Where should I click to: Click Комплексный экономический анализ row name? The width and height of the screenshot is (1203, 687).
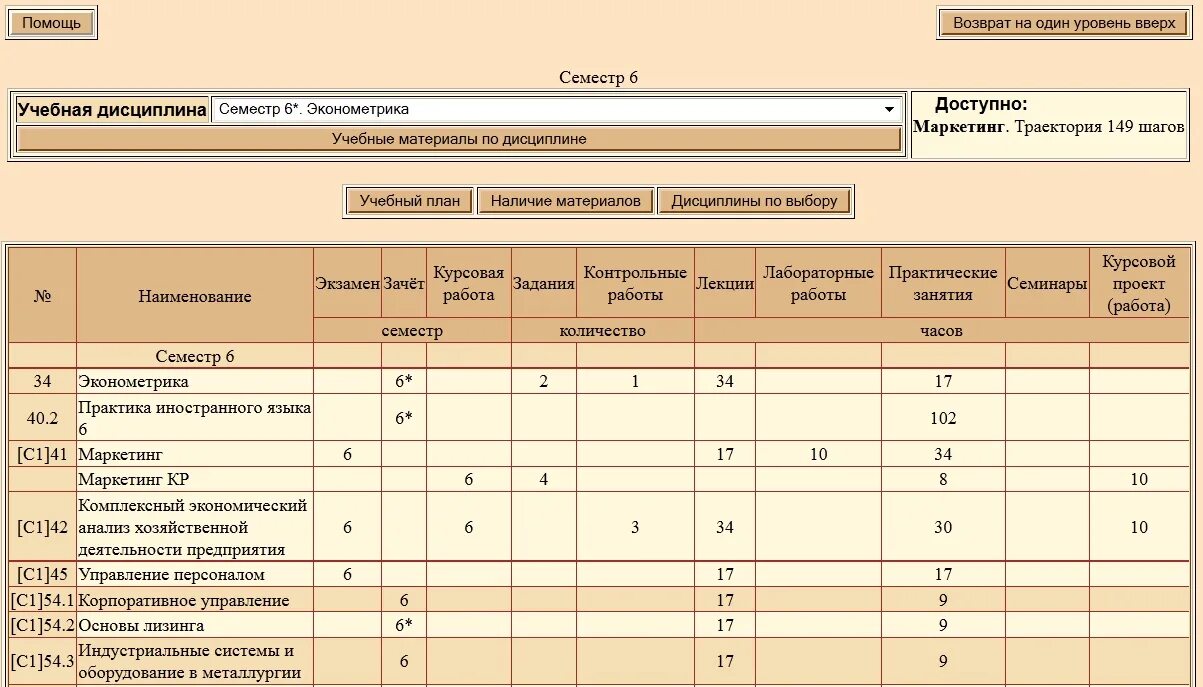click(193, 527)
